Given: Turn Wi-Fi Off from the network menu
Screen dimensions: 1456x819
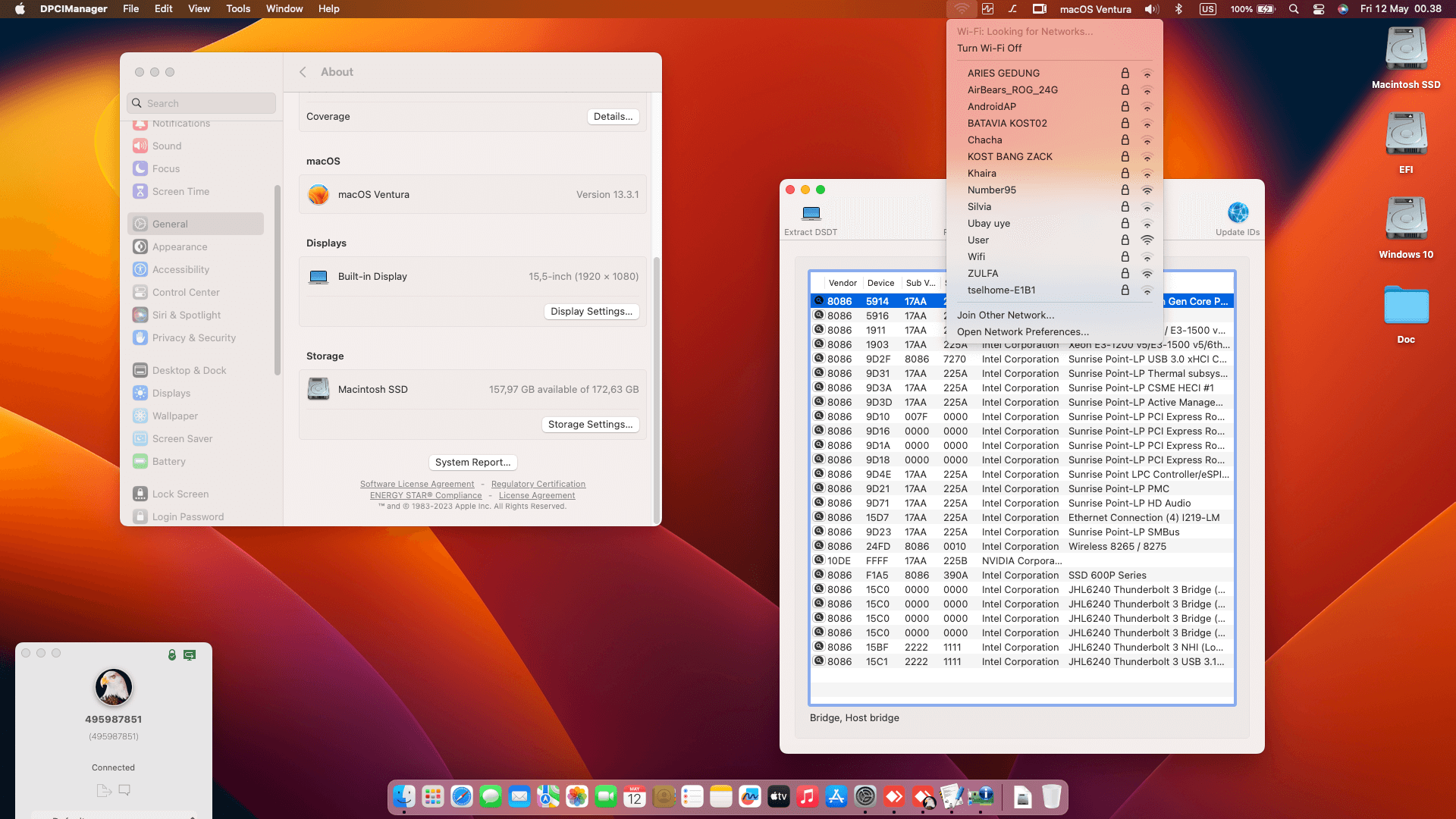Looking at the screenshot, I should 989,48.
